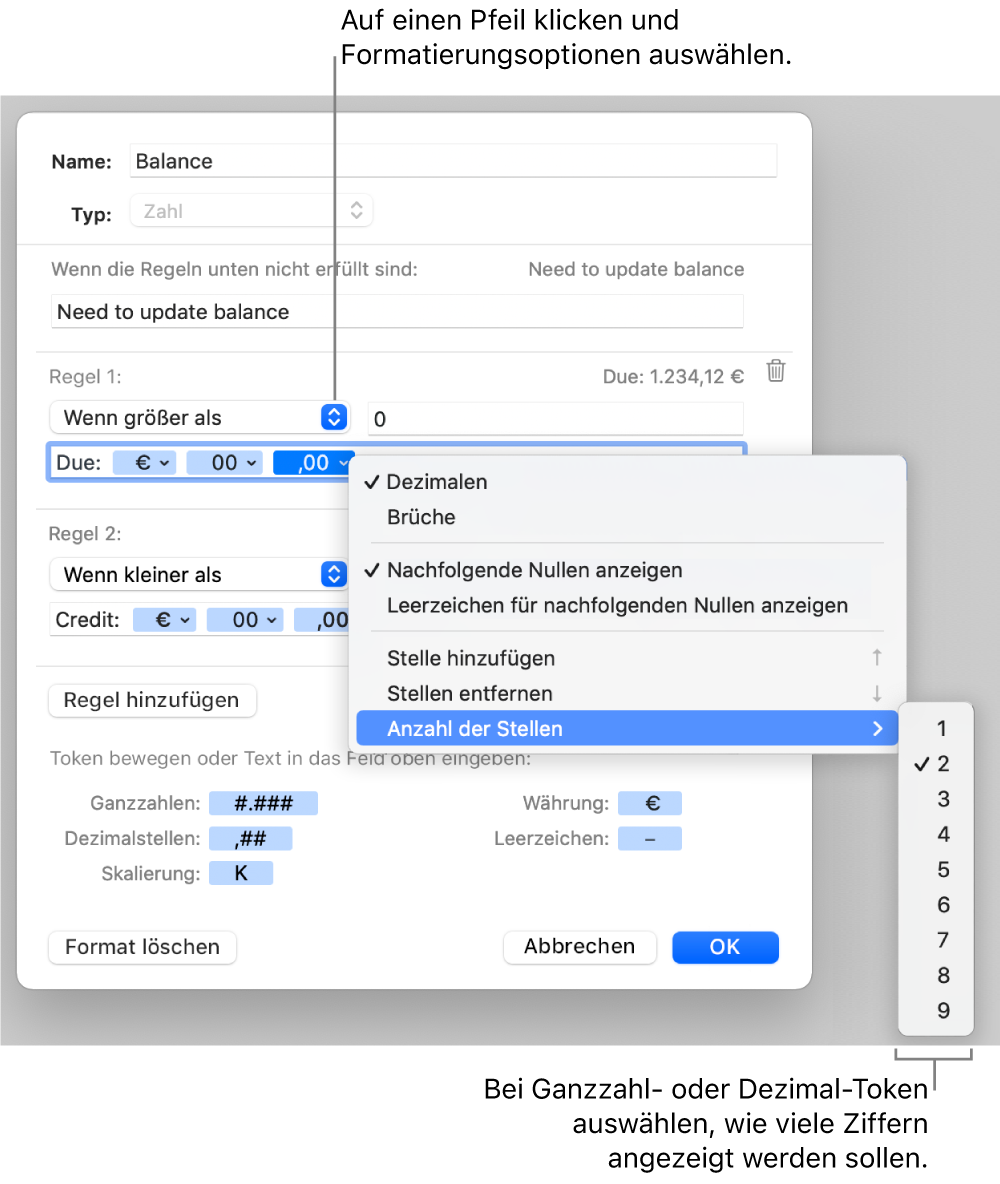Click the 'Format löschen' button

coord(142,947)
